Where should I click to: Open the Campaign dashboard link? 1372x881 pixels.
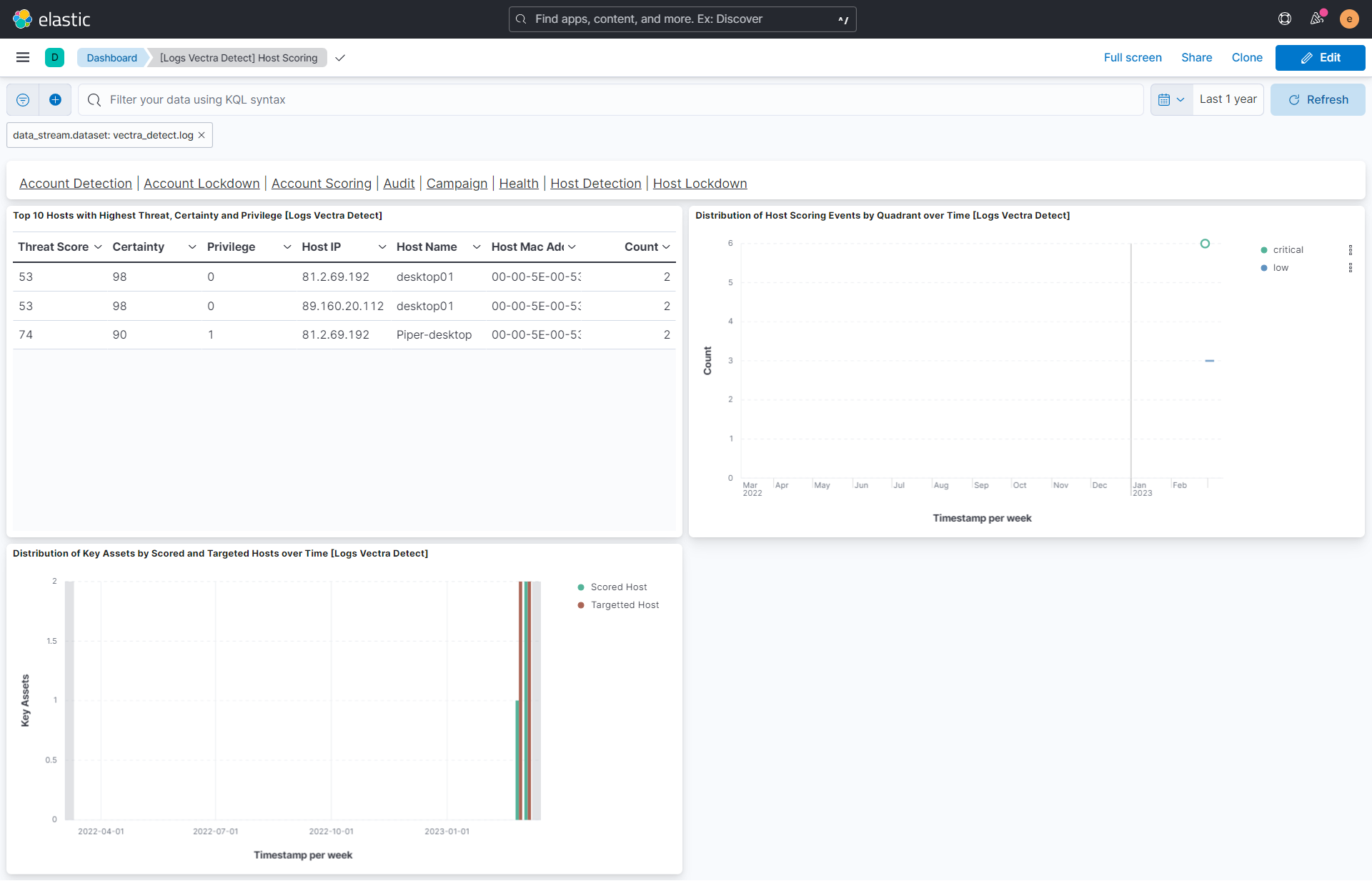(x=457, y=184)
